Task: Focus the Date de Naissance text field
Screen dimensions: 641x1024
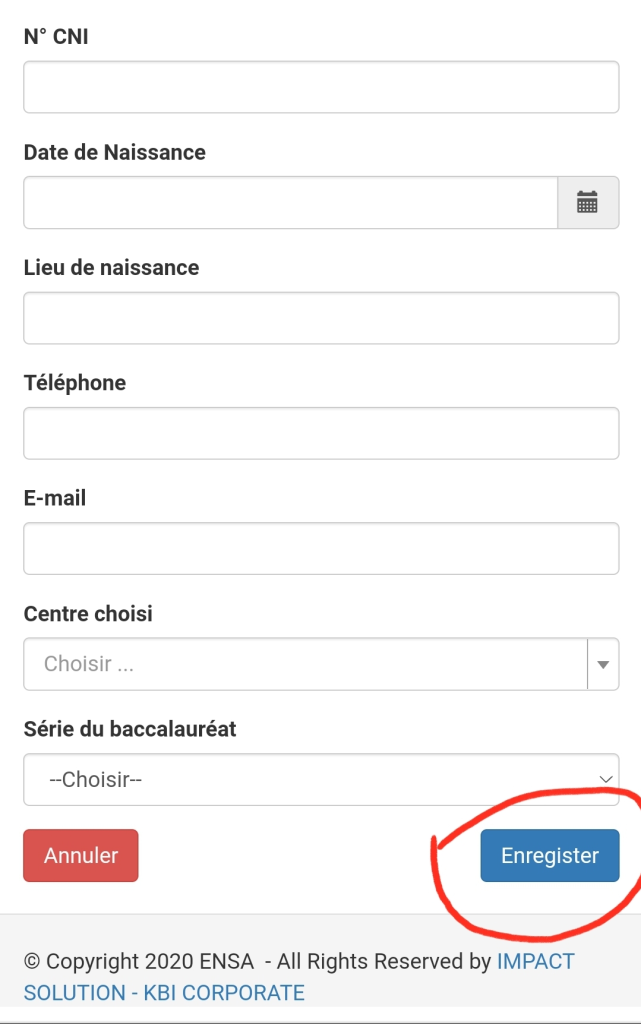Action: [290, 202]
